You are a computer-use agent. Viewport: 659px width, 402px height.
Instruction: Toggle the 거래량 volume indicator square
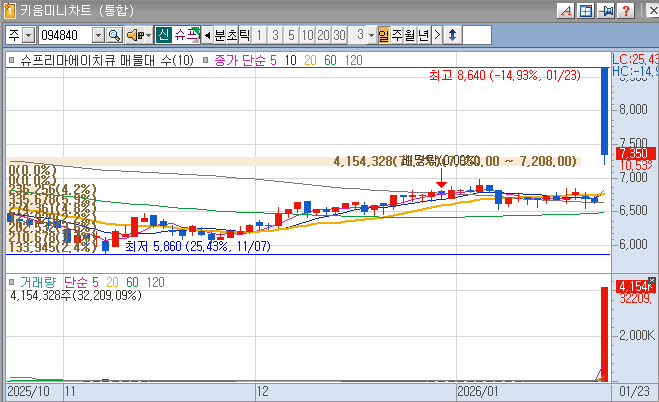[11, 282]
